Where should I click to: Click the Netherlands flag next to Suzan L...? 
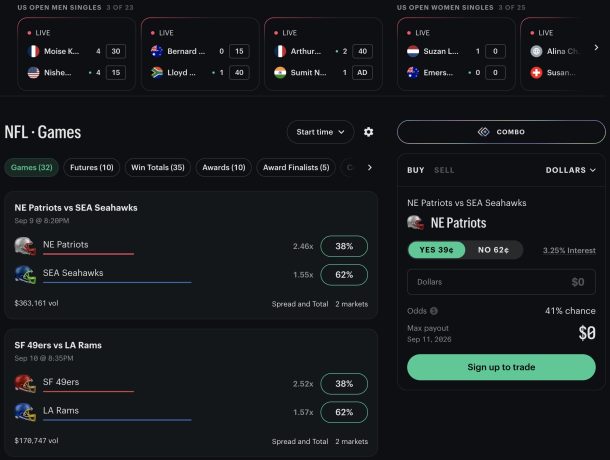[413, 51]
